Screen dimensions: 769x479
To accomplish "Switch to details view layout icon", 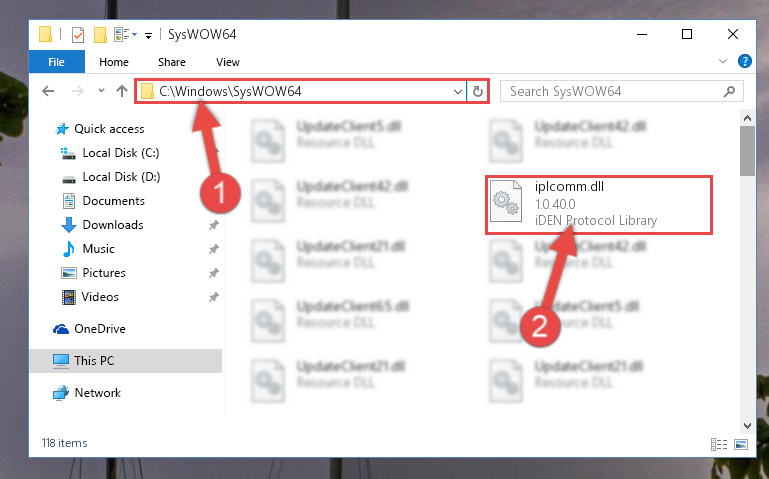I will [718, 444].
